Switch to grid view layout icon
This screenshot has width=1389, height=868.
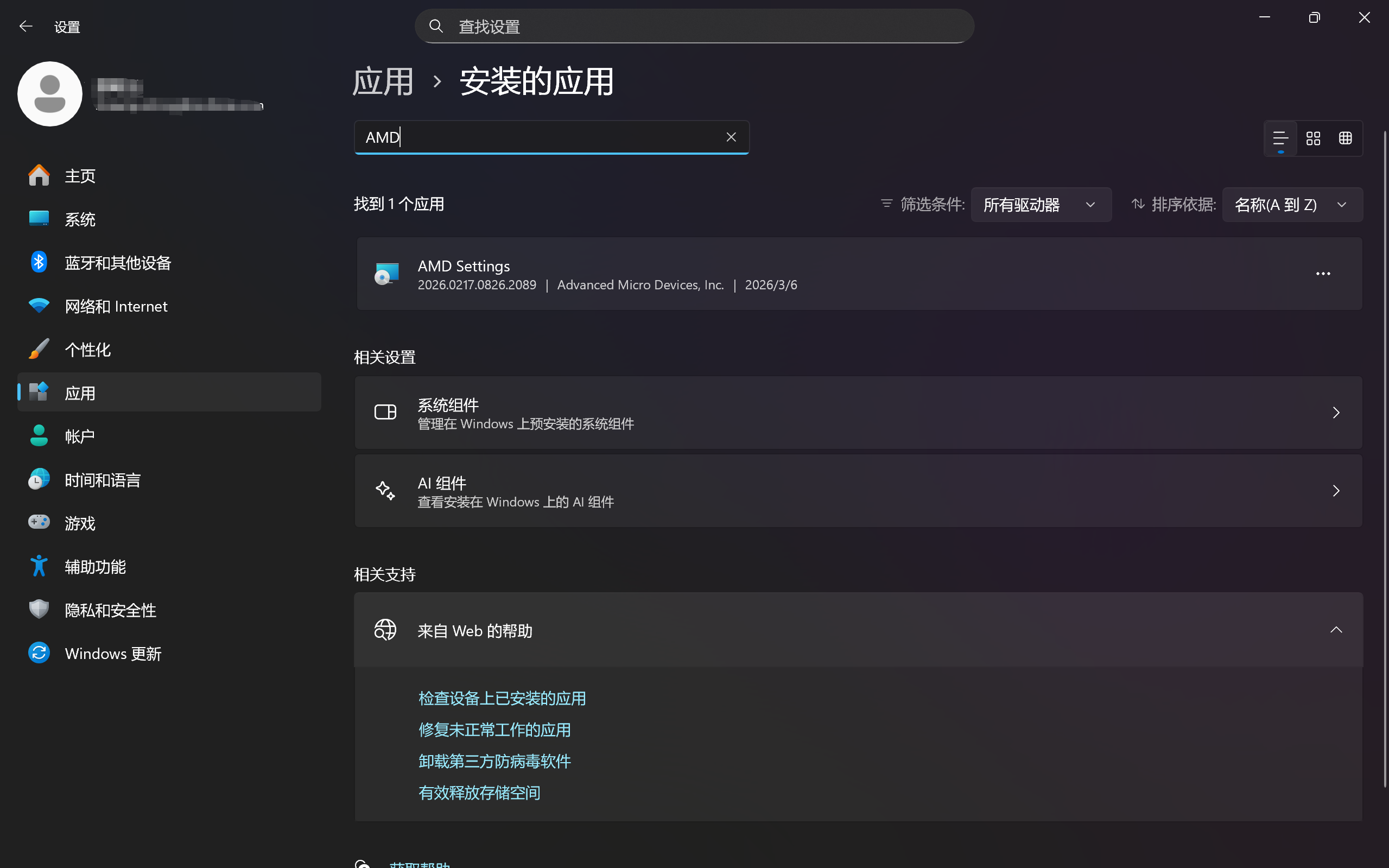(1313, 138)
